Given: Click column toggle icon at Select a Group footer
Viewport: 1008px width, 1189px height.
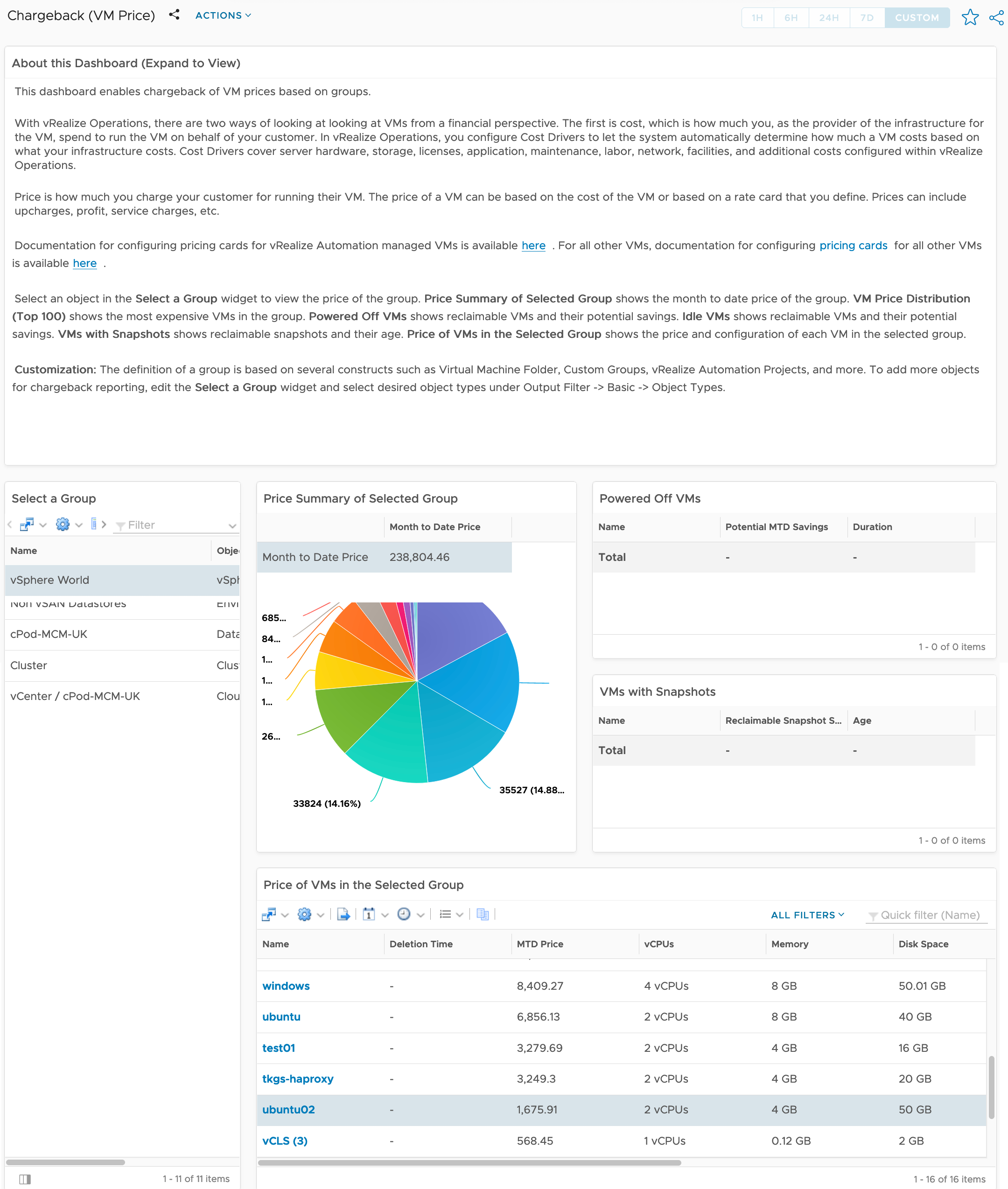Looking at the screenshot, I should point(25,1179).
